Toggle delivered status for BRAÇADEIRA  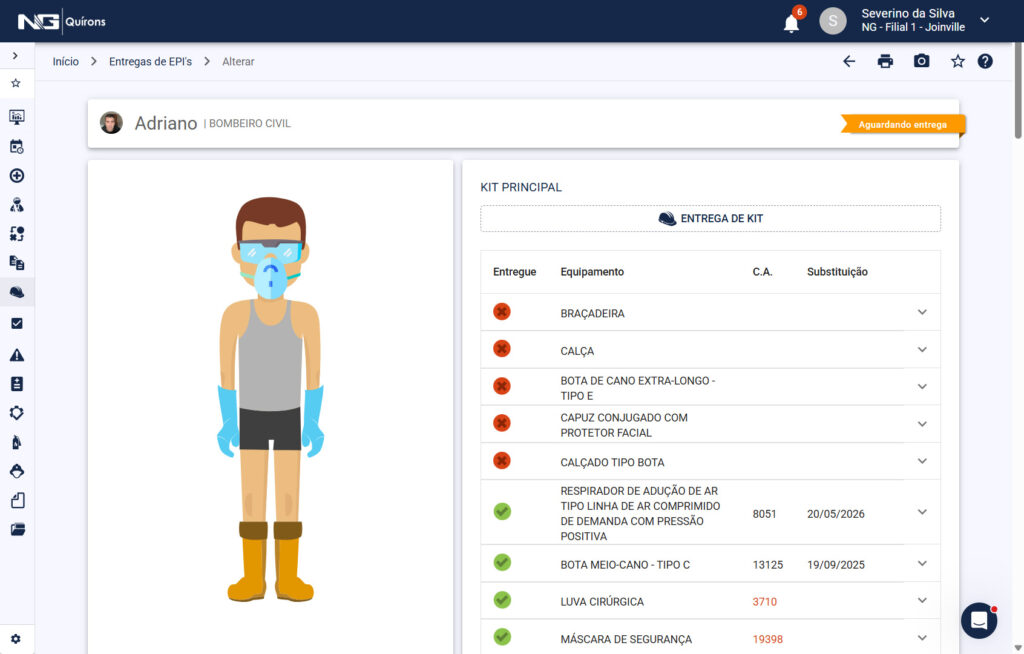point(502,312)
